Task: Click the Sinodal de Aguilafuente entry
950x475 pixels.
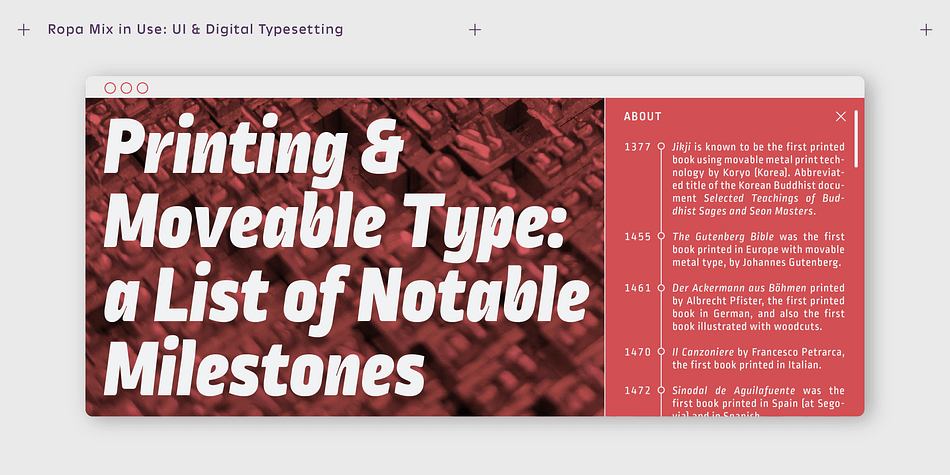Action: pyautogui.click(x=758, y=401)
